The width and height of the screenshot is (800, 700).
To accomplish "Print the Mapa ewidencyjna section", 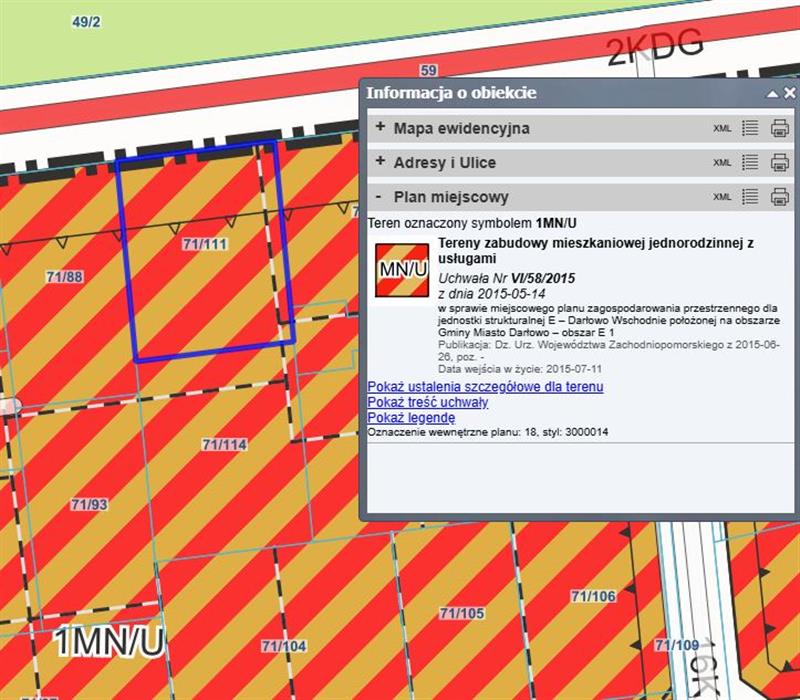I will coord(780,129).
